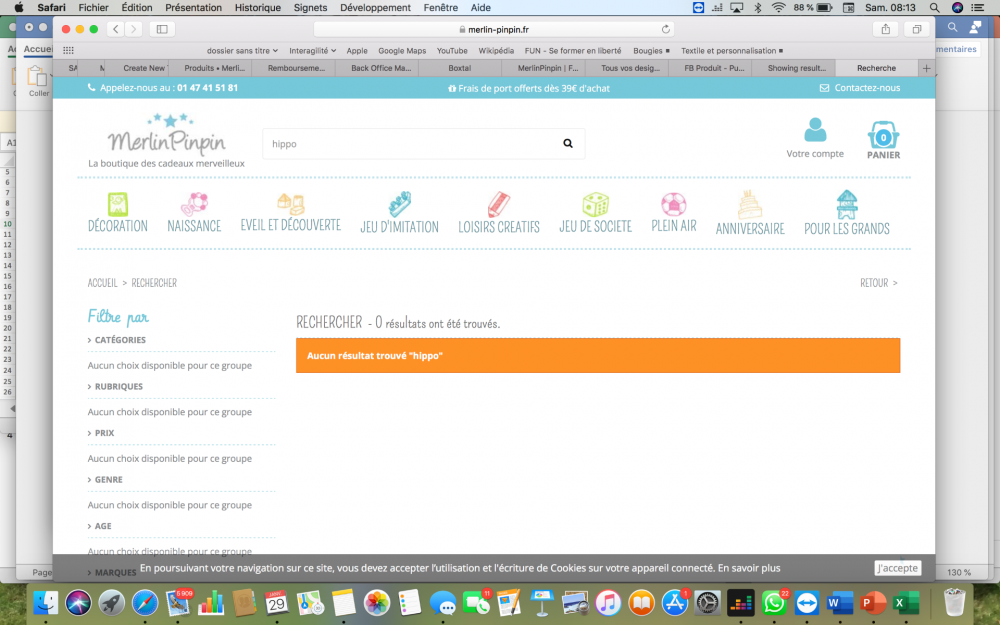Click the Rechercher breadcrumb text
This screenshot has width=1000, height=625.
click(x=154, y=283)
